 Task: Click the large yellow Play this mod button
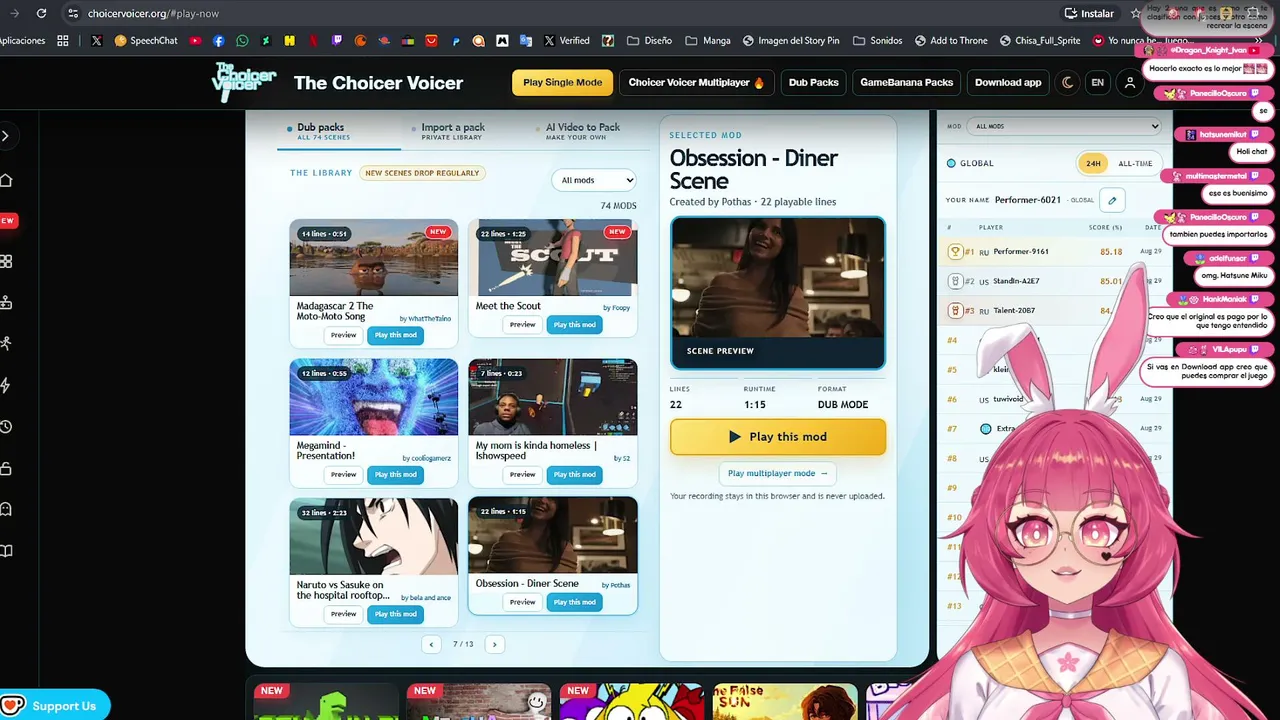pyautogui.click(x=778, y=437)
